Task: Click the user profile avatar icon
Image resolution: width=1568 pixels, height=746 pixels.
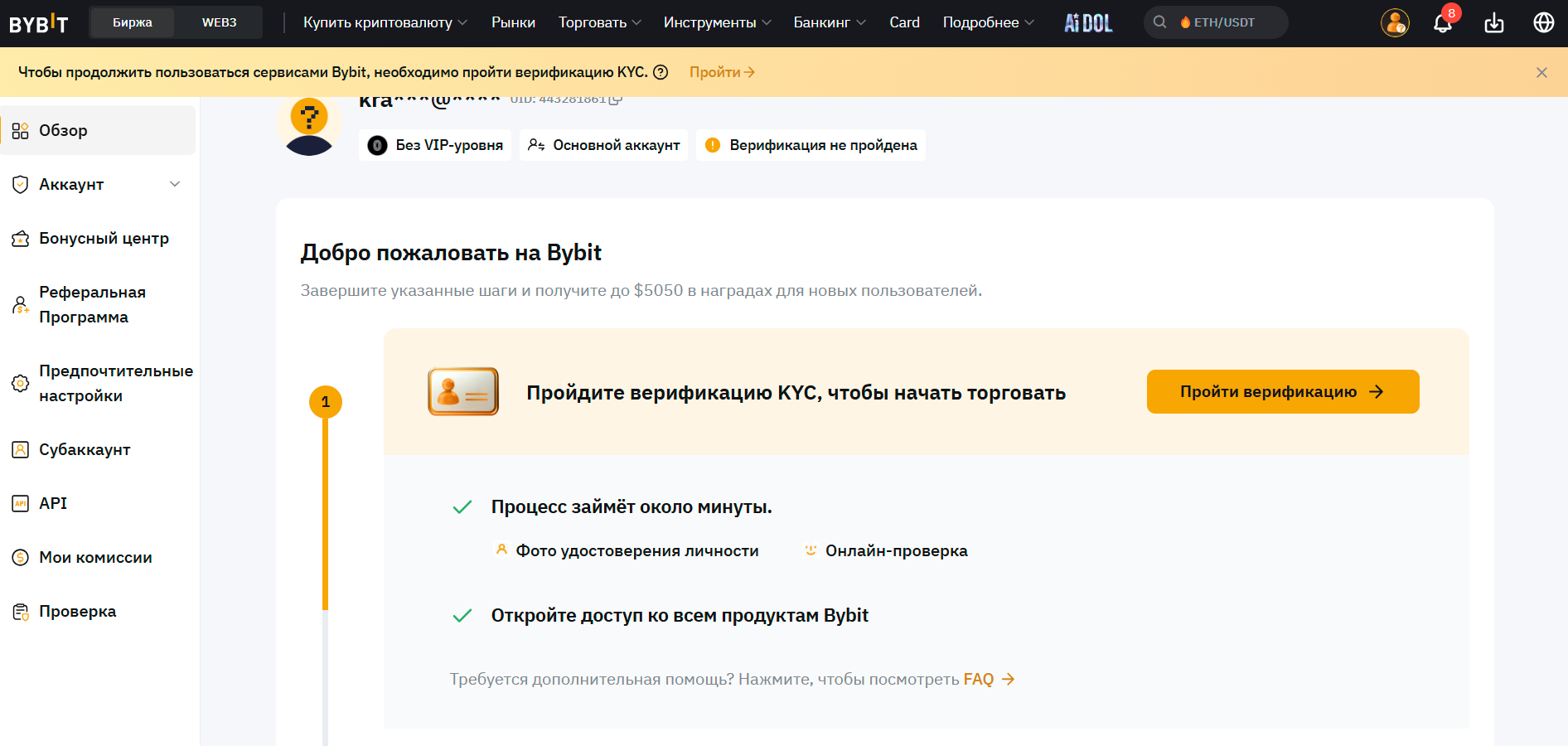Action: point(1395,23)
